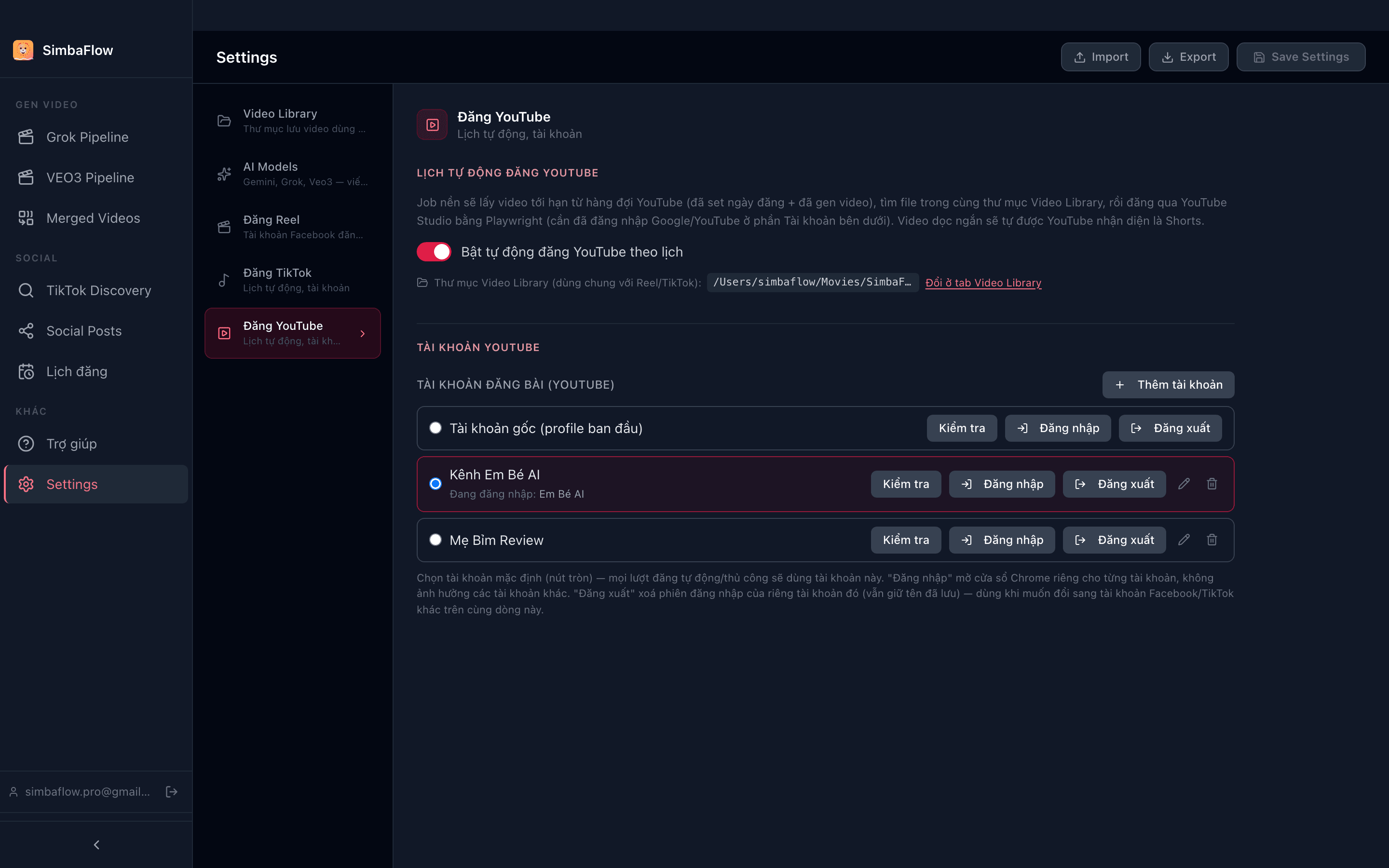Select the Mẹ Bỉm Review radio button
The height and width of the screenshot is (868, 1389).
pyautogui.click(x=436, y=540)
